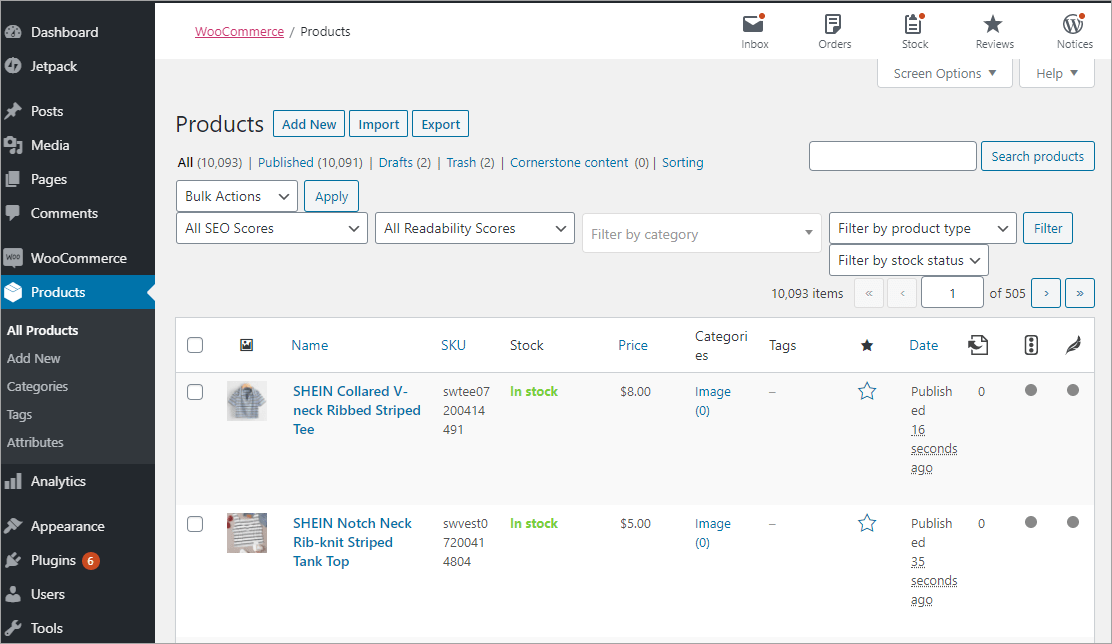Click the Import button
This screenshot has width=1112, height=644.
tap(379, 124)
